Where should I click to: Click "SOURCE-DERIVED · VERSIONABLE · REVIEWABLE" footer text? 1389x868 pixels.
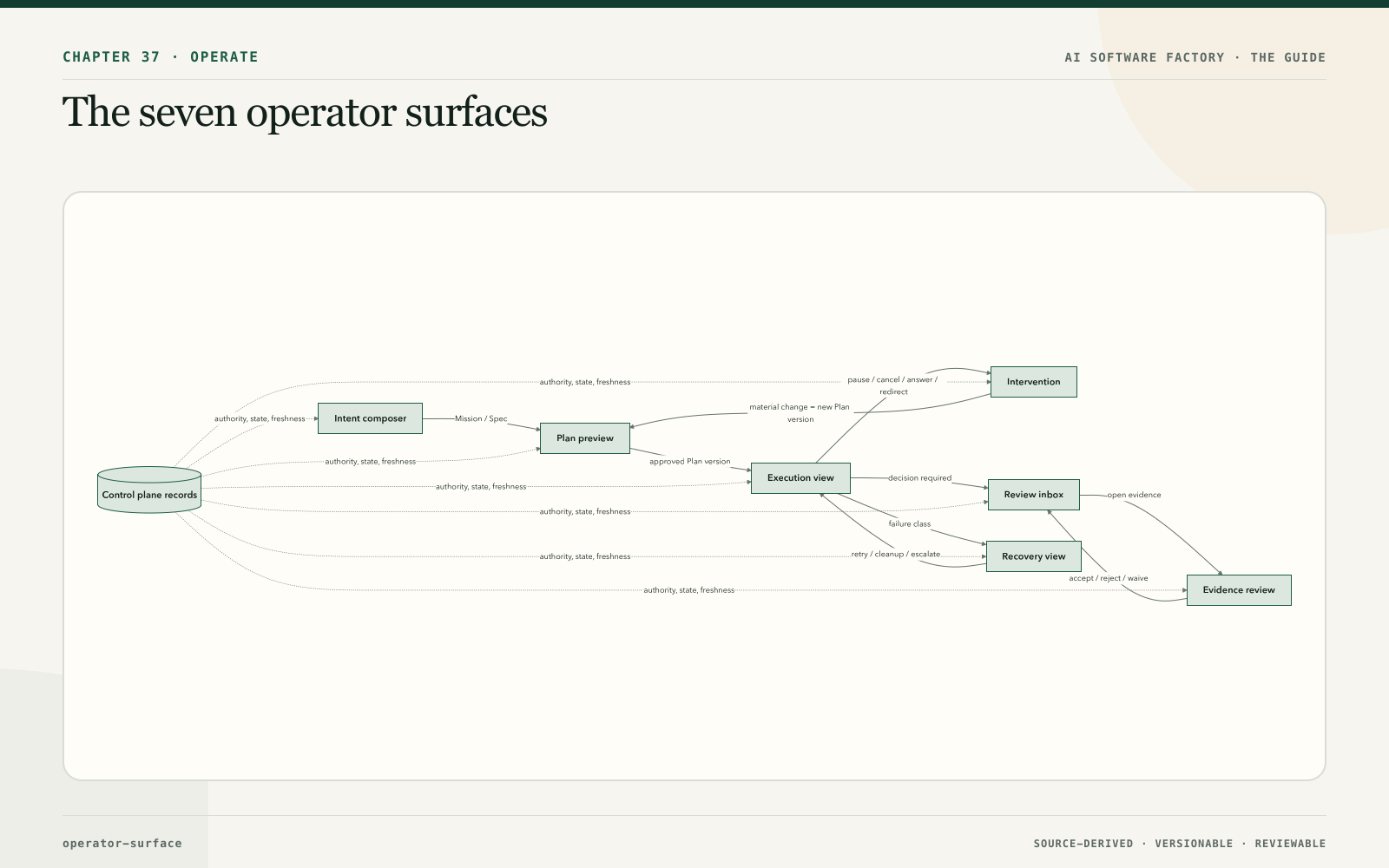point(1180,844)
